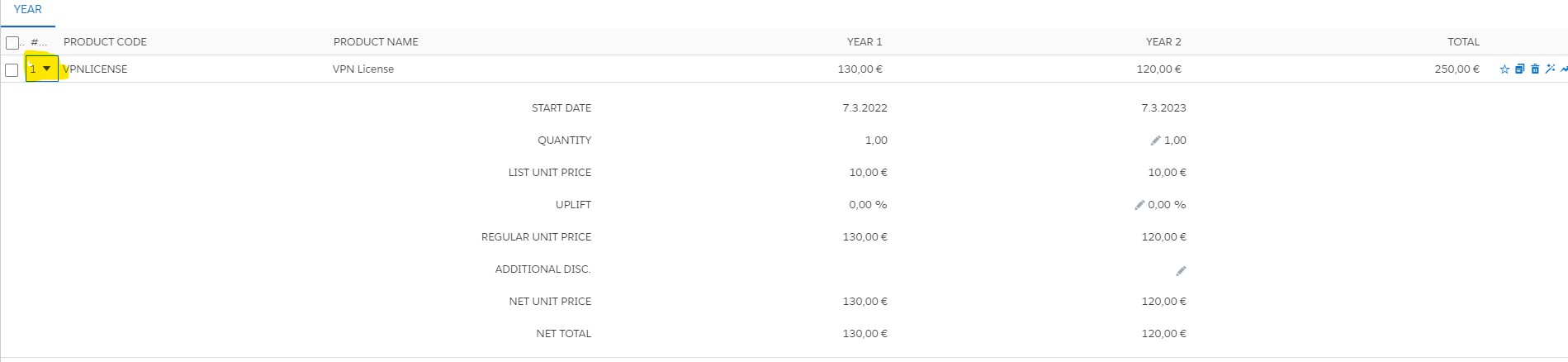The height and width of the screenshot is (362, 1568).
Task: Tick the select-all checkbox in table header
Action: [12, 42]
